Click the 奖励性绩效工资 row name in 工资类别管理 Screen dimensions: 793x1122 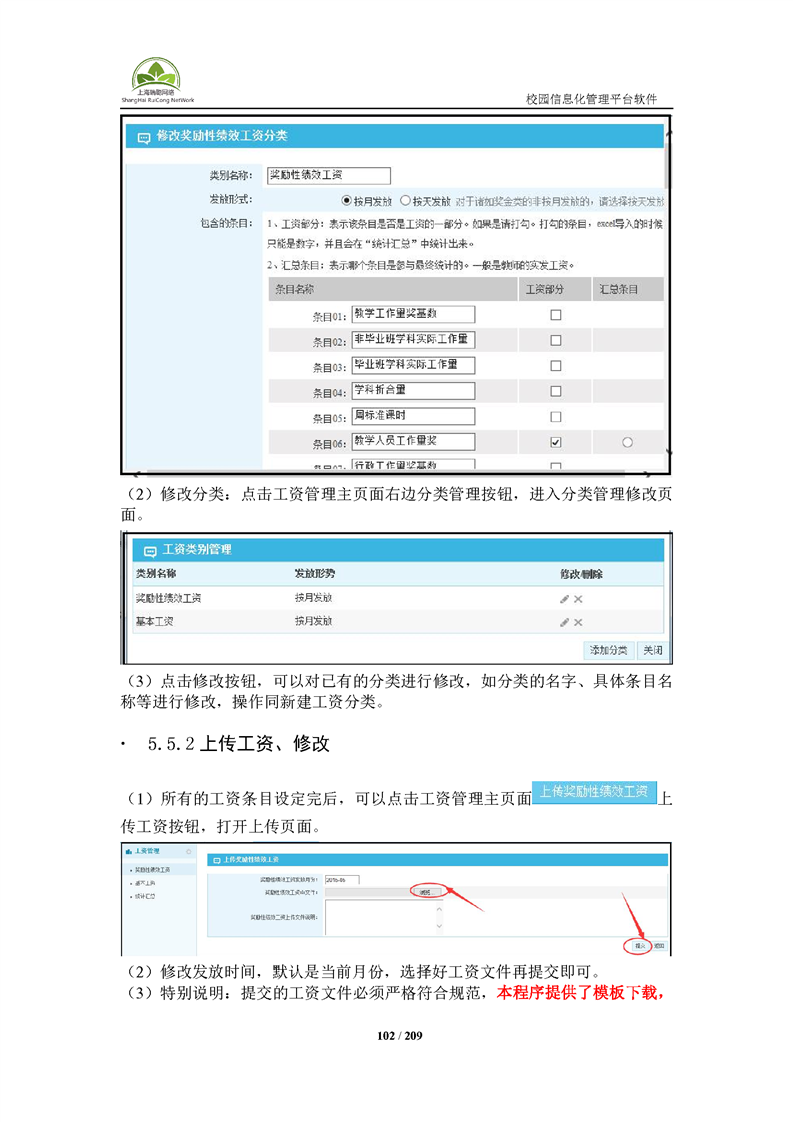168,598
